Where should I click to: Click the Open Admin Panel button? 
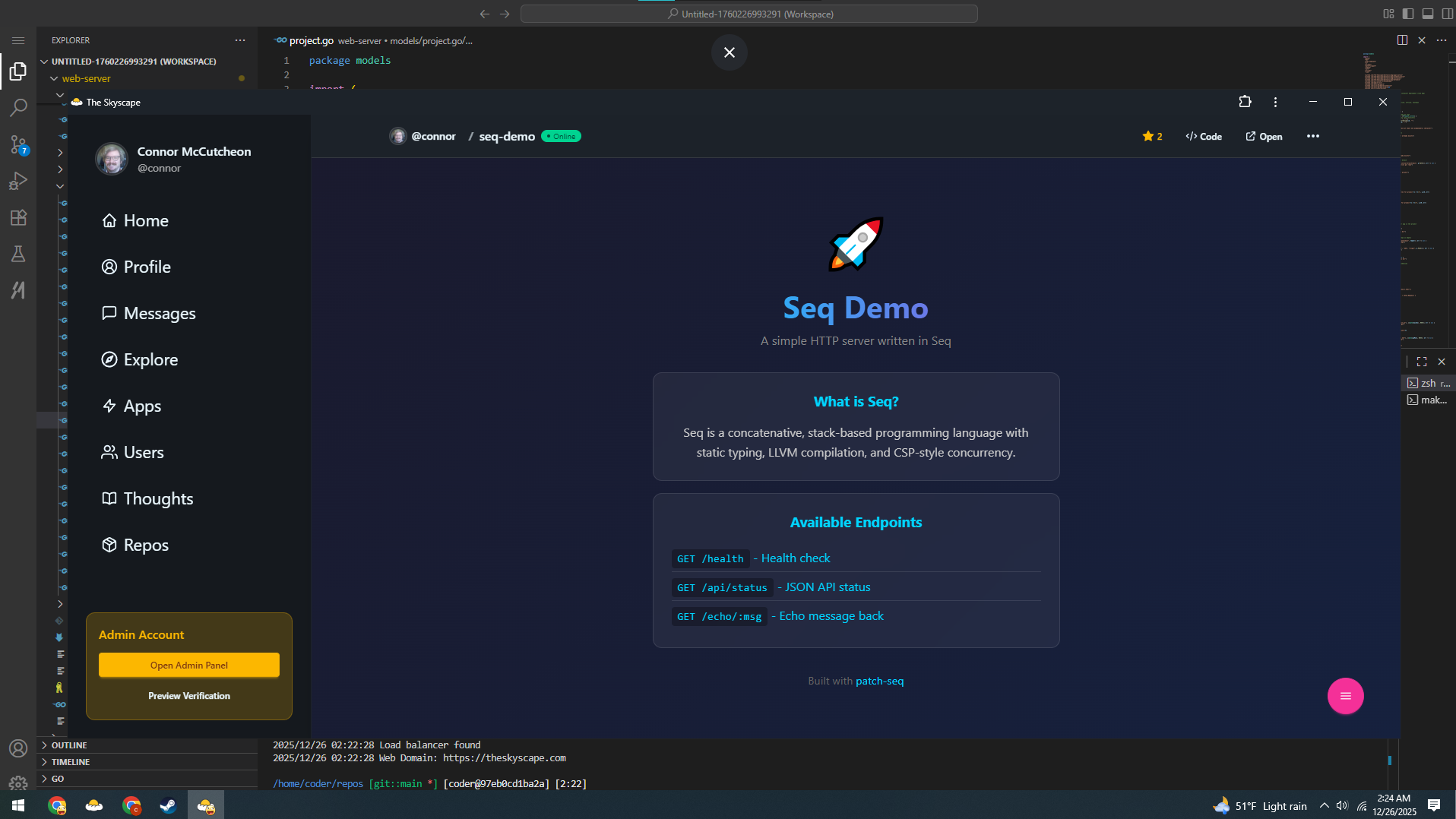[x=189, y=666]
